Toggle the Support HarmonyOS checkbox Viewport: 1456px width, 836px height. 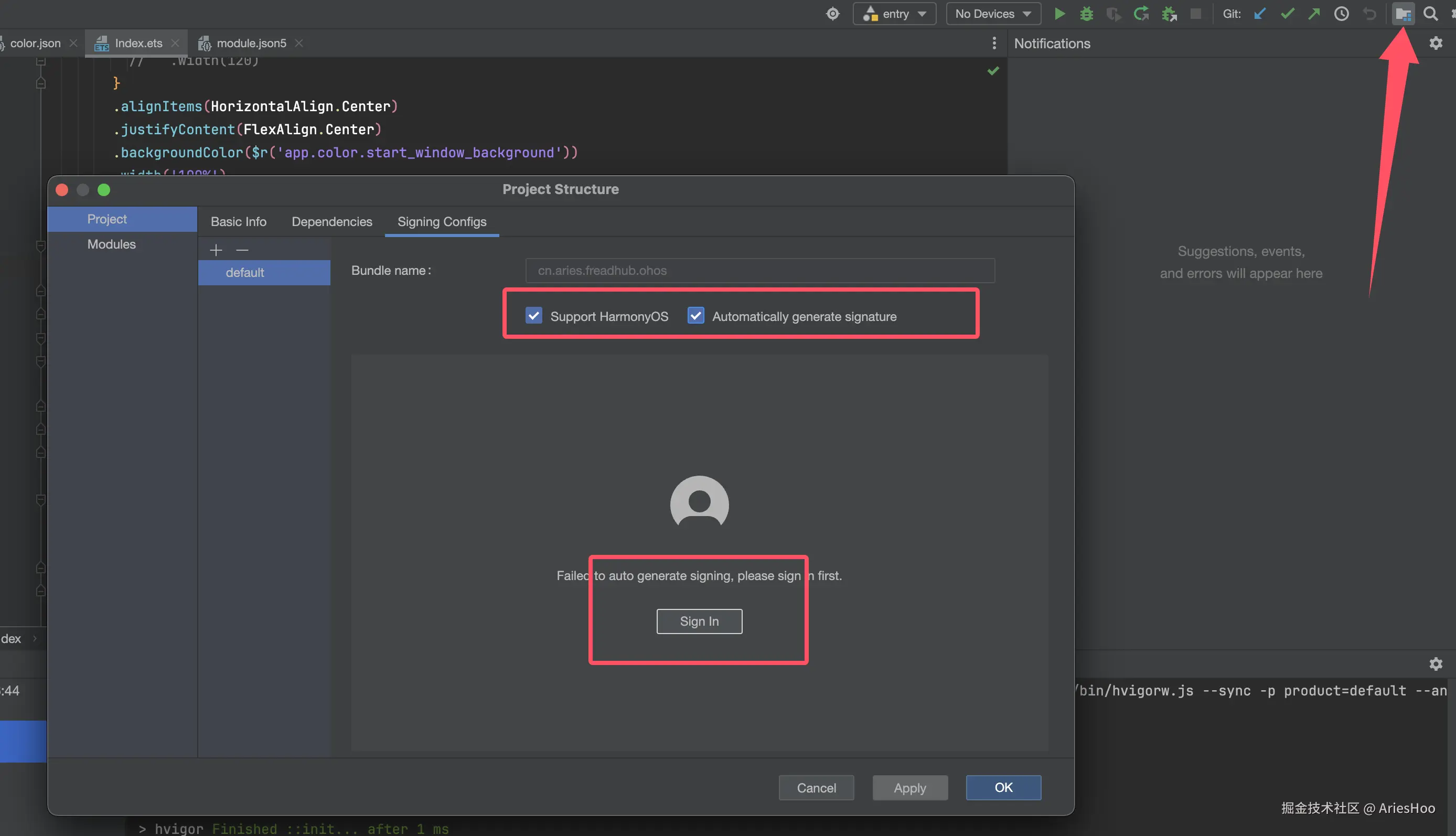[534, 316]
